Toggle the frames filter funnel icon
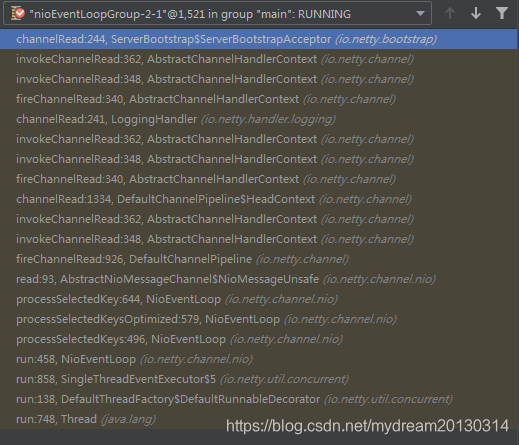 [x=502, y=13]
